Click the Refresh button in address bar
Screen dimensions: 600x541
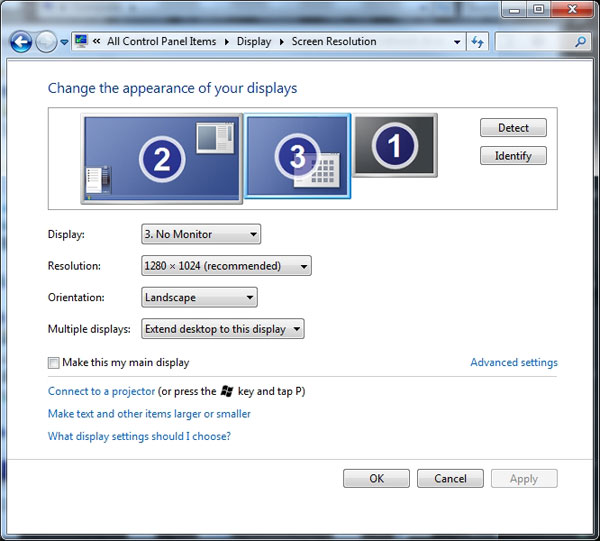477,41
